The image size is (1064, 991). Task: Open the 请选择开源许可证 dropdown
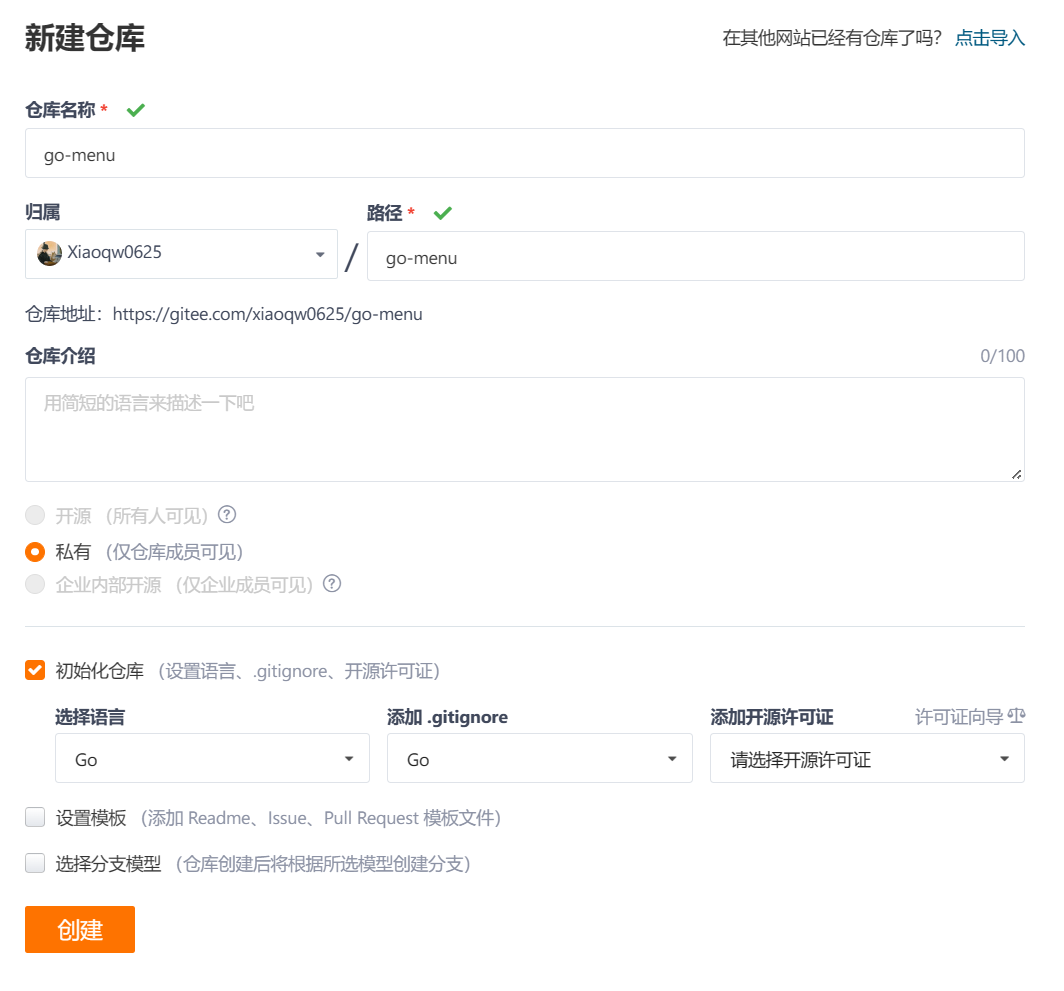pos(867,758)
